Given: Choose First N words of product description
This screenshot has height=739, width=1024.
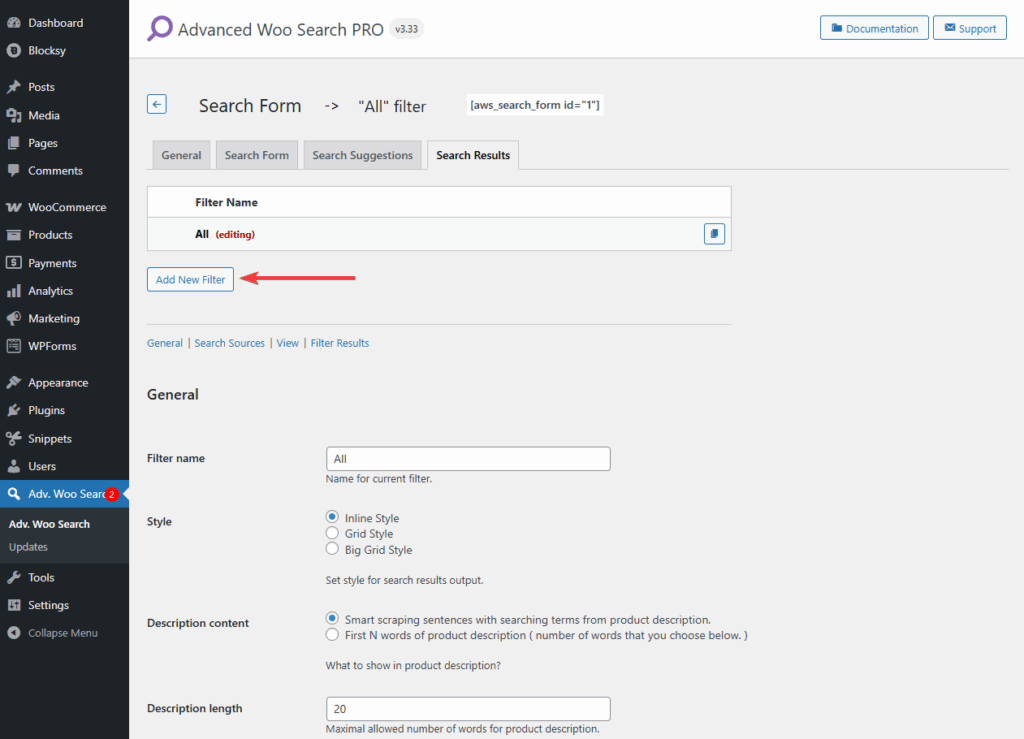Looking at the screenshot, I should click(331, 634).
